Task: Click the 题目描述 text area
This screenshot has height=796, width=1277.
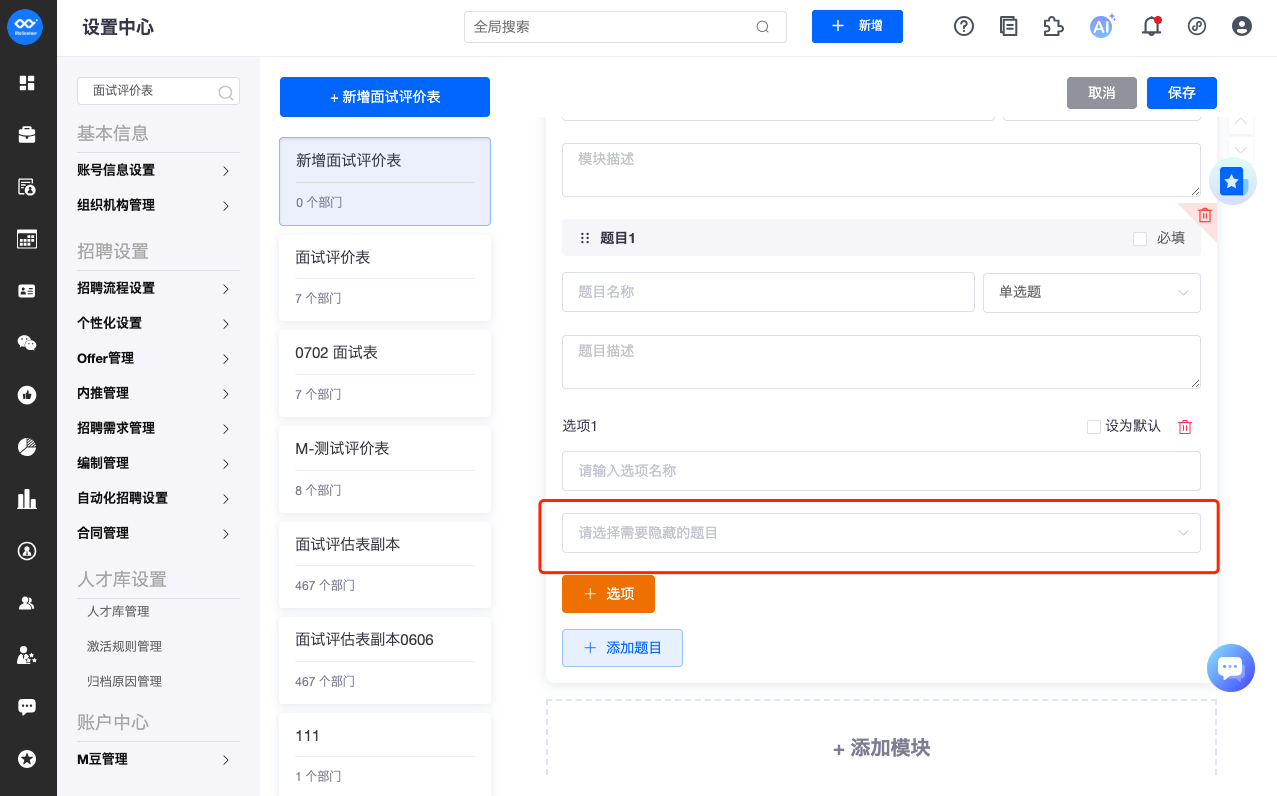Action: click(881, 362)
